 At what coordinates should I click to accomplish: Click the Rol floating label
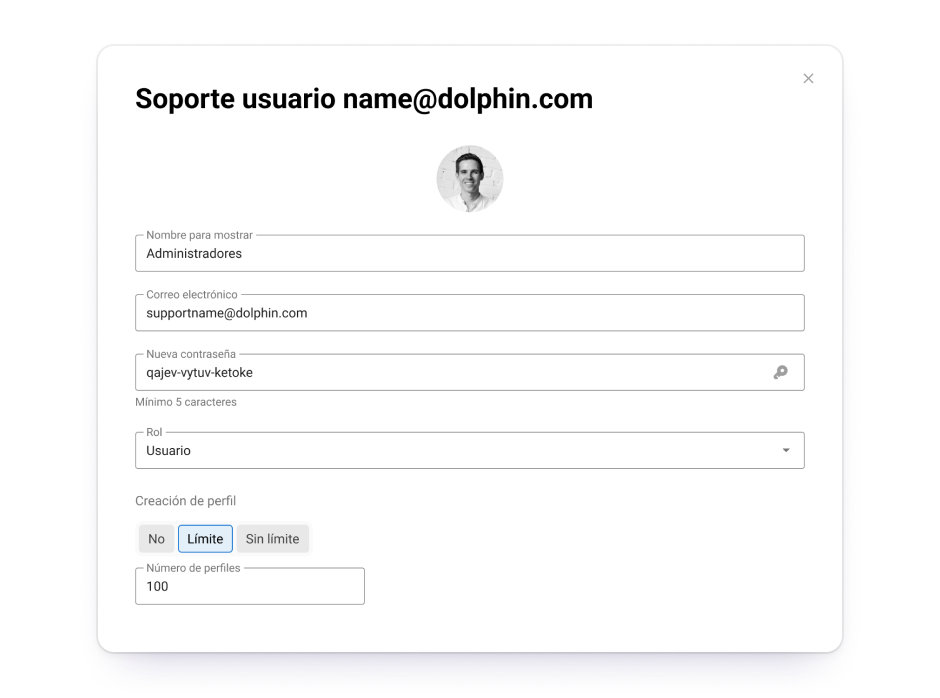coord(154,432)
